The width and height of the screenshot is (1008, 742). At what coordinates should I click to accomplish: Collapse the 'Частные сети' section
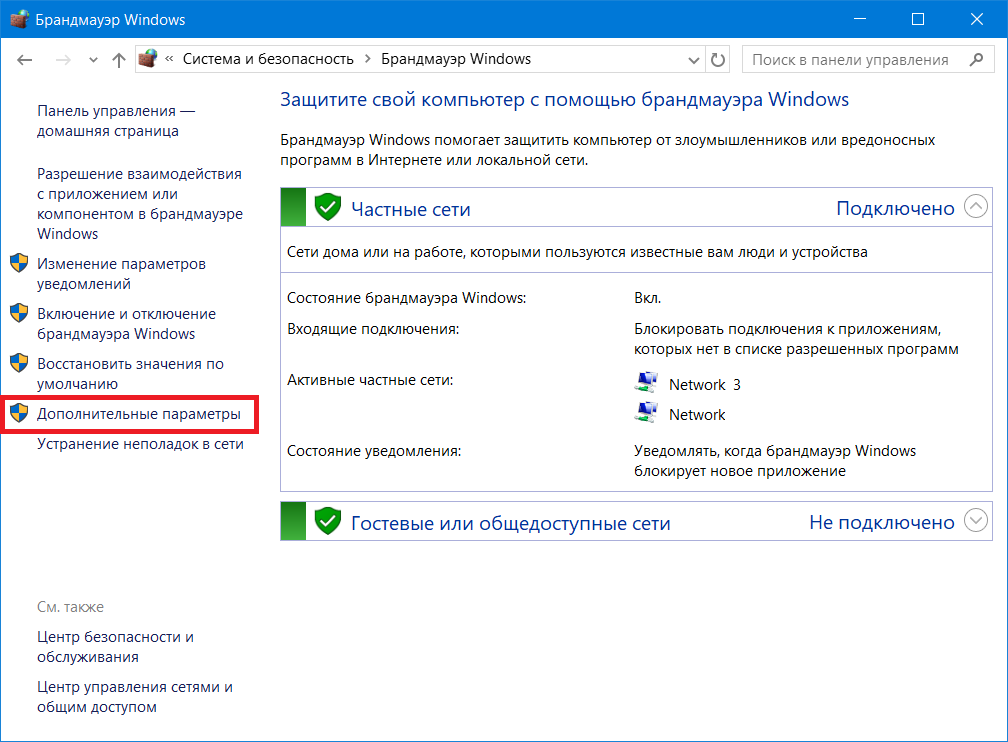coord(976,206)
